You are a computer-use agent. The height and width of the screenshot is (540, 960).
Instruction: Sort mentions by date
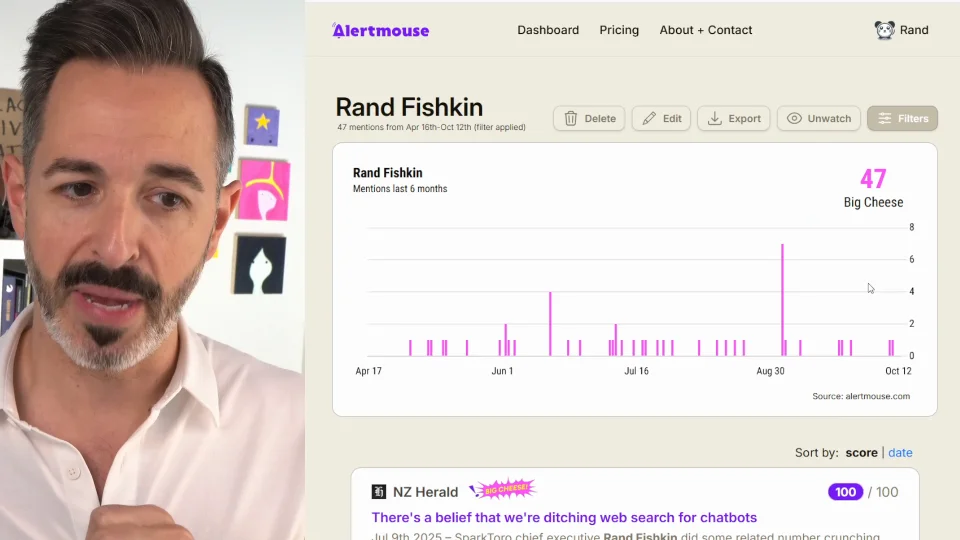(x=900, y=452)
